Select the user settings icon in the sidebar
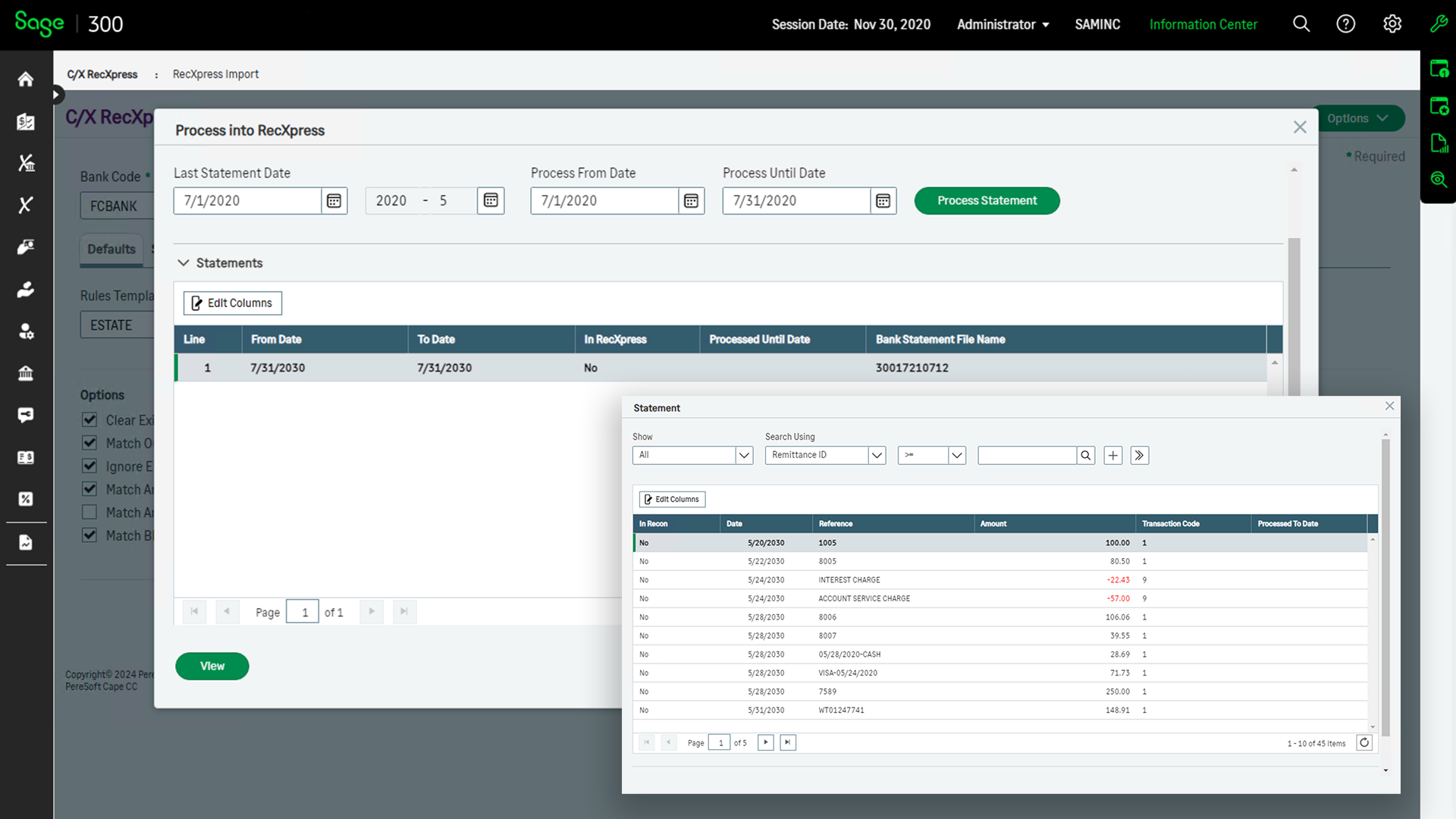The image size is (1456, 819). [x=25, y=331]
